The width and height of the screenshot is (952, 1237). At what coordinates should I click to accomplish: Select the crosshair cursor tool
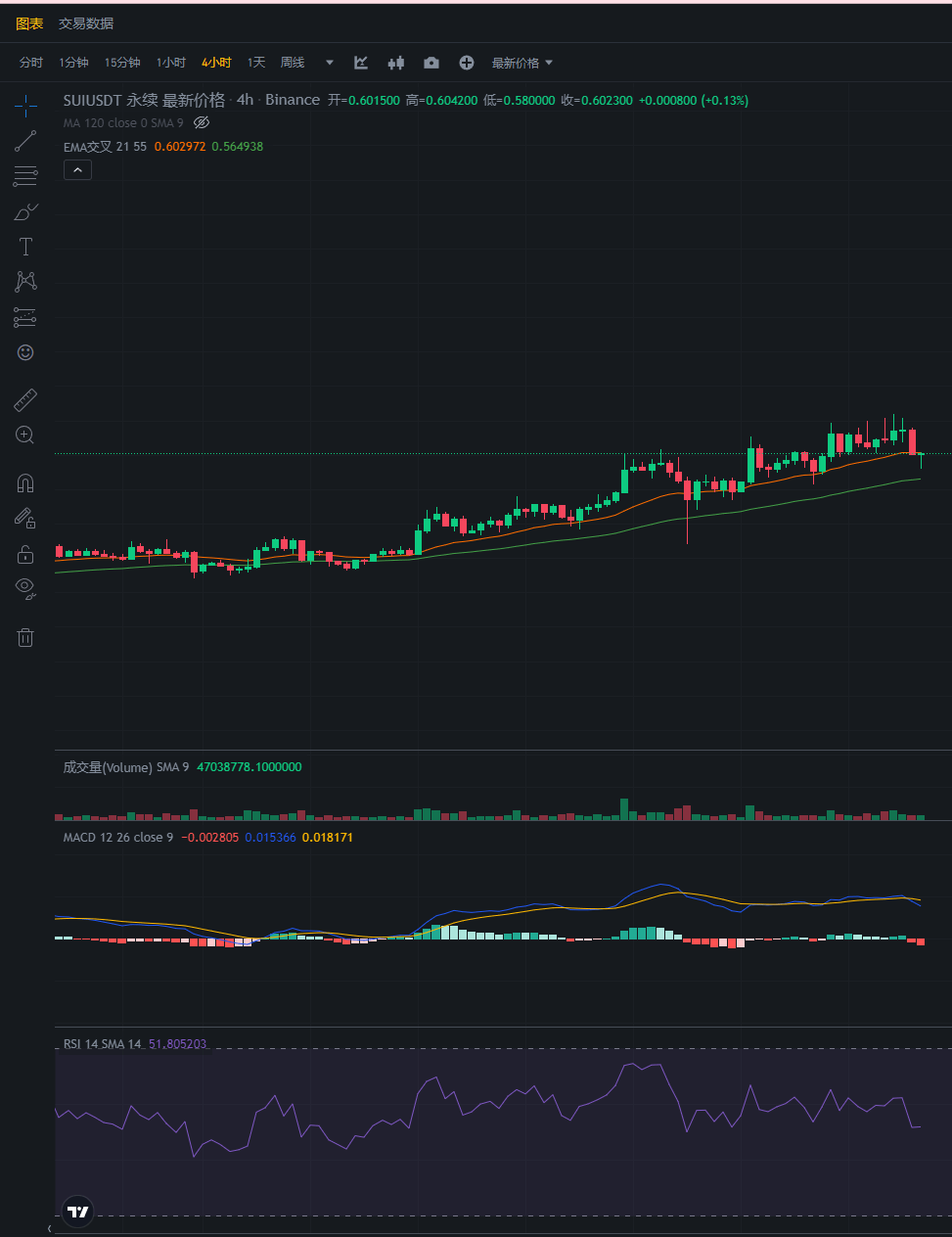pyautogui.click(x=24, y=106)
